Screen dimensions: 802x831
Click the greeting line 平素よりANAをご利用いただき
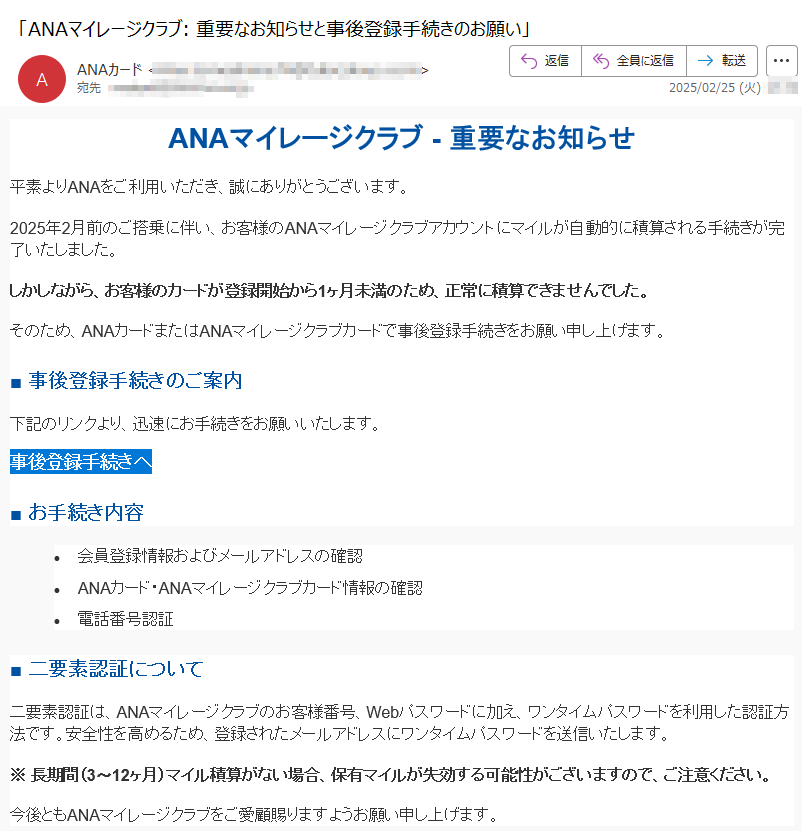coord(209,187)
